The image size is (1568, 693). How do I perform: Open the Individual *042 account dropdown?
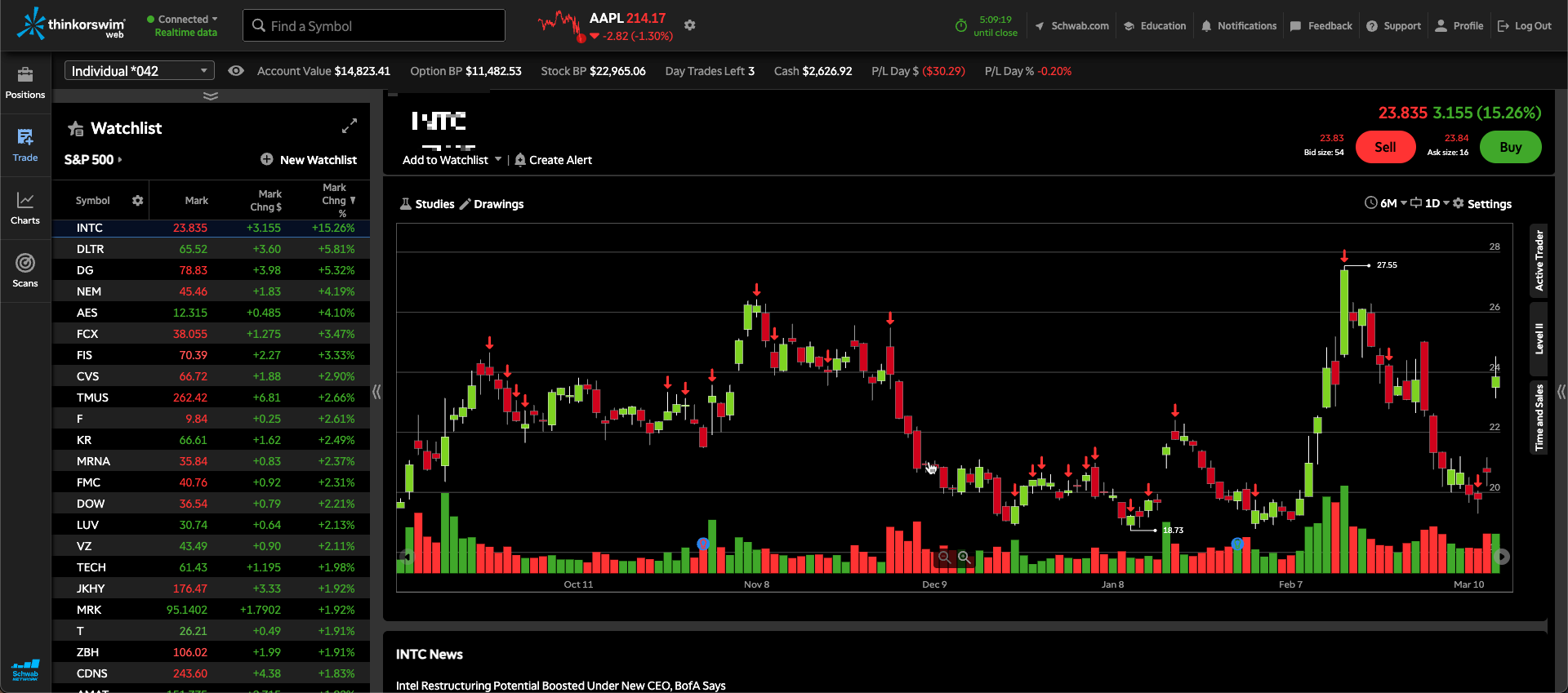click(139, 71)
